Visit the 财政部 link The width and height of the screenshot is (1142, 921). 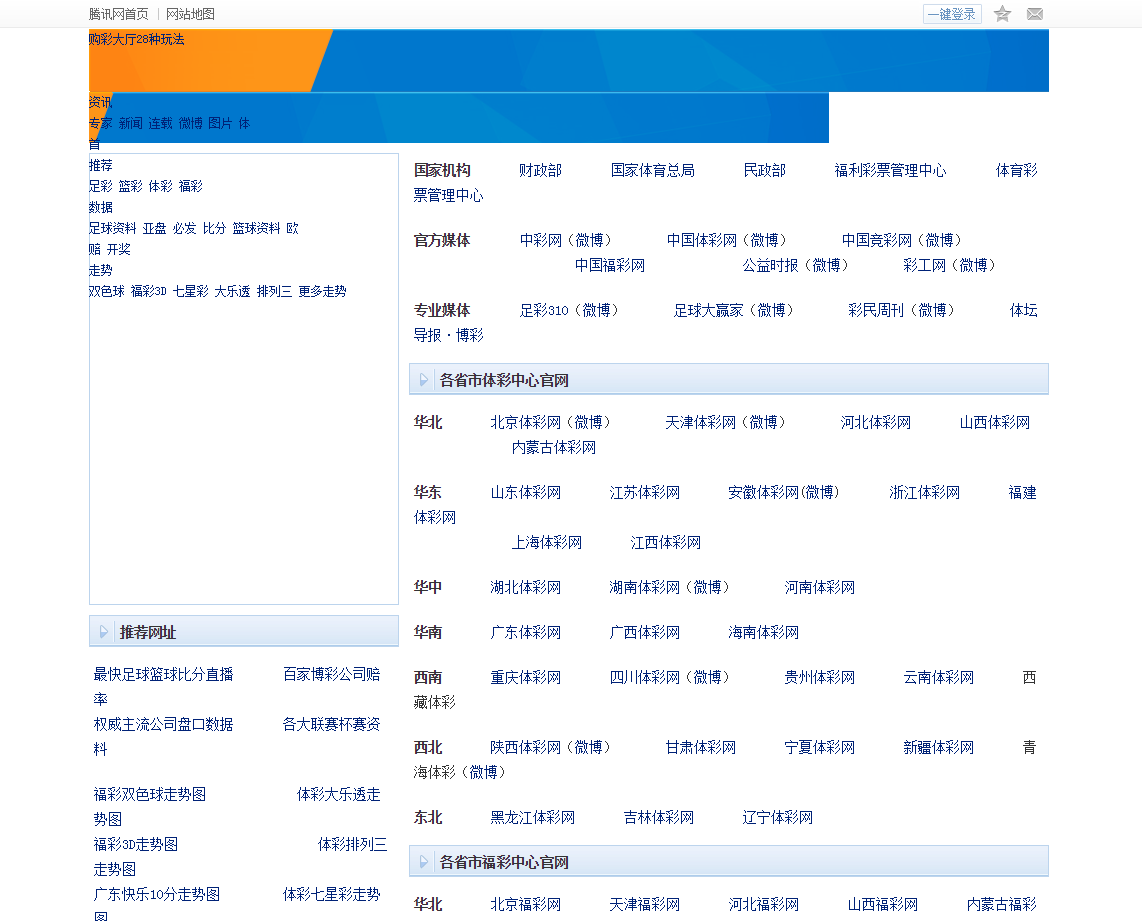[540, 170]
